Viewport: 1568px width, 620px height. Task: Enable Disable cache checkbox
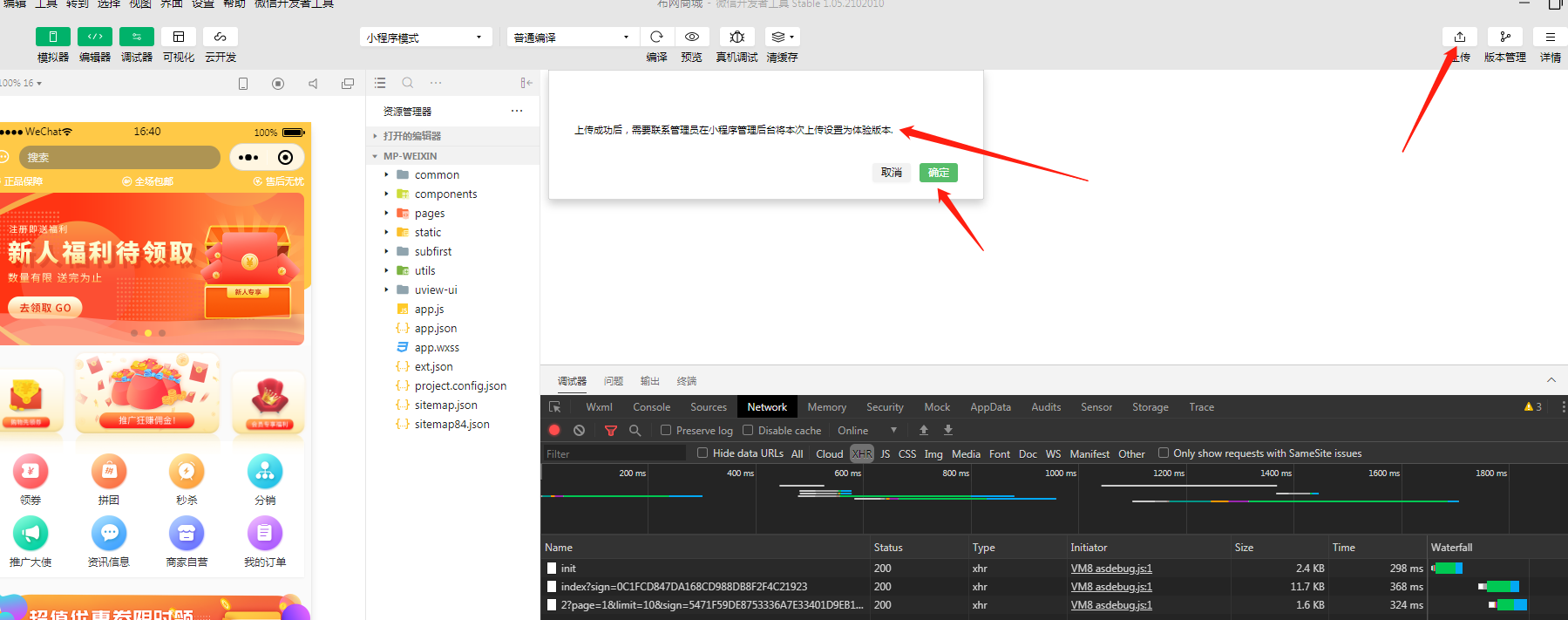748,430
